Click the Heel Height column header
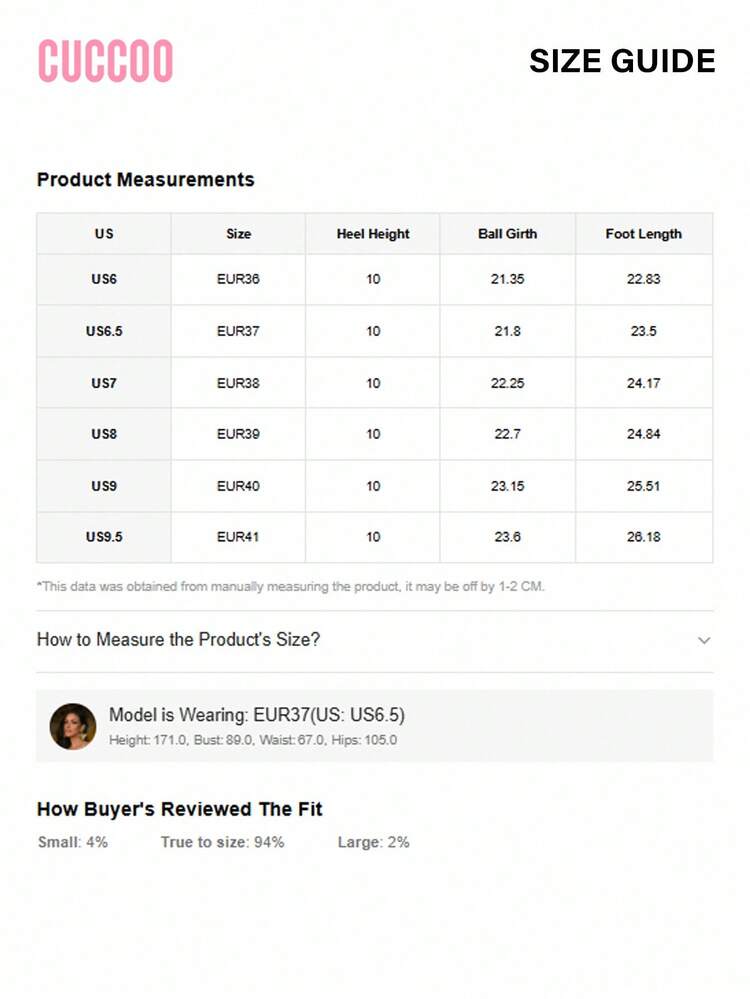This screenshot has width=750, height=999. (373, 234)
